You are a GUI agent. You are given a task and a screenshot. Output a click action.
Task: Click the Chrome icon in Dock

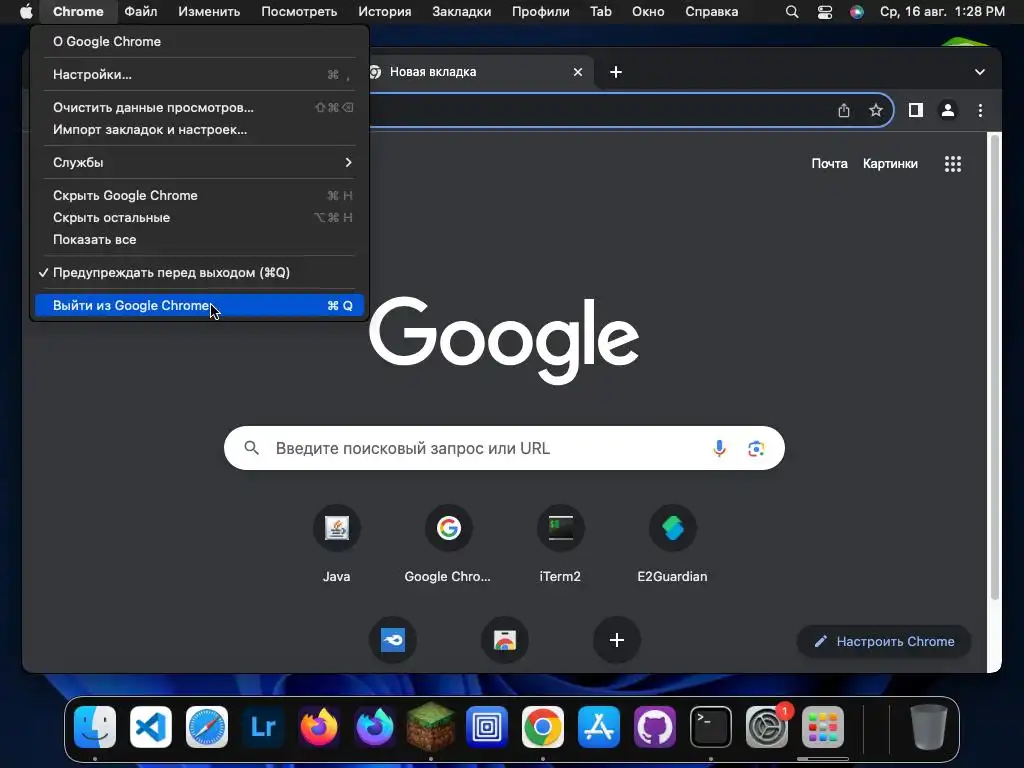543,727
